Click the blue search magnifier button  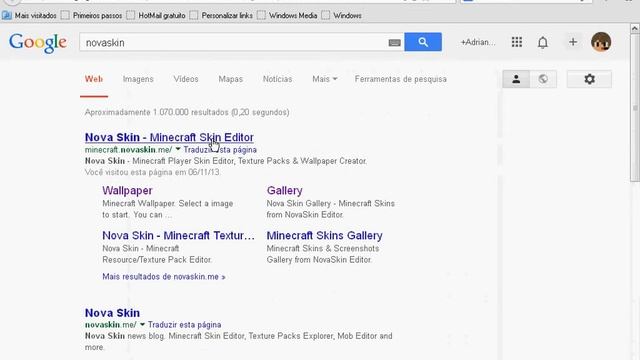click(423, 42)
